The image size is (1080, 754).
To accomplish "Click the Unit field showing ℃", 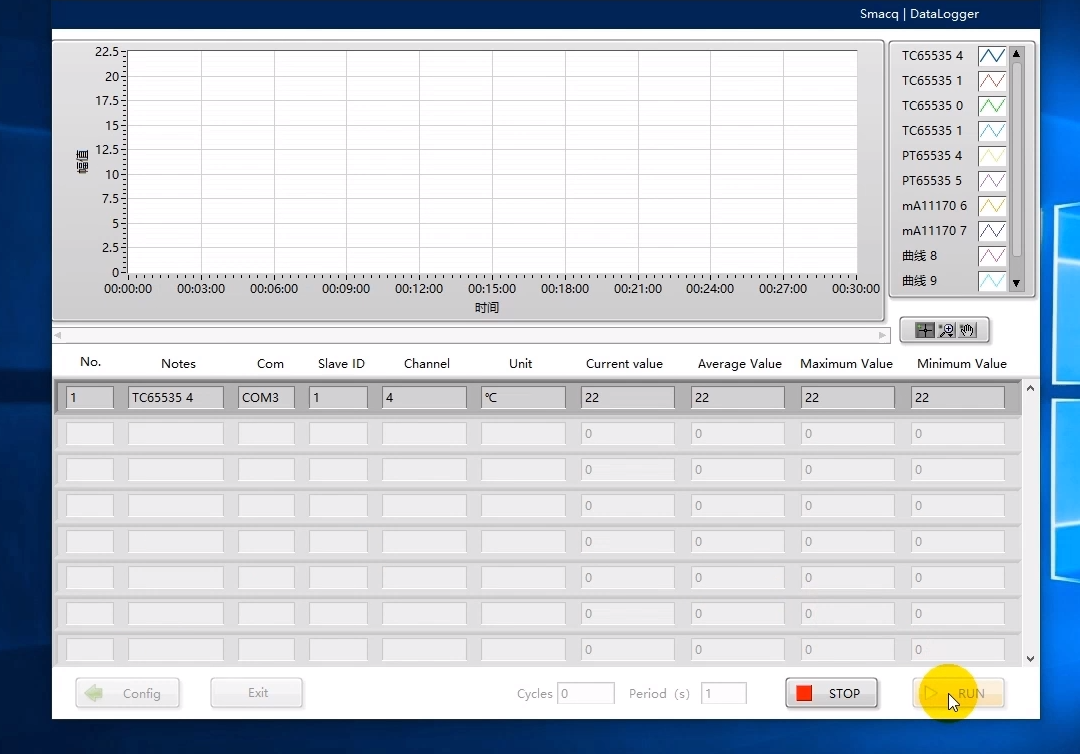I will tap(523, 397).
